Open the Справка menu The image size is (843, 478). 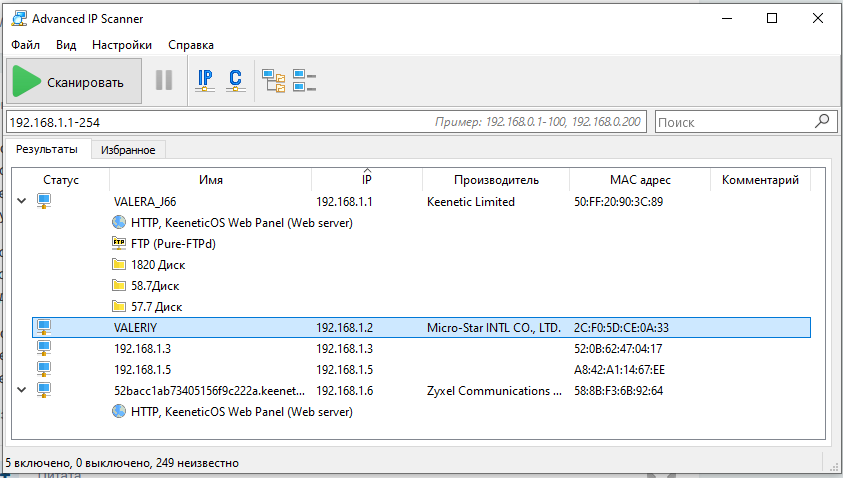click(x=191, y=45)
